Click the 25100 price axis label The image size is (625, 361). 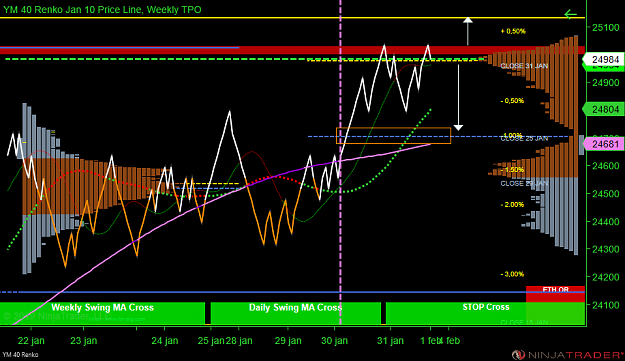pyautogui.click(x=605, y=27)
